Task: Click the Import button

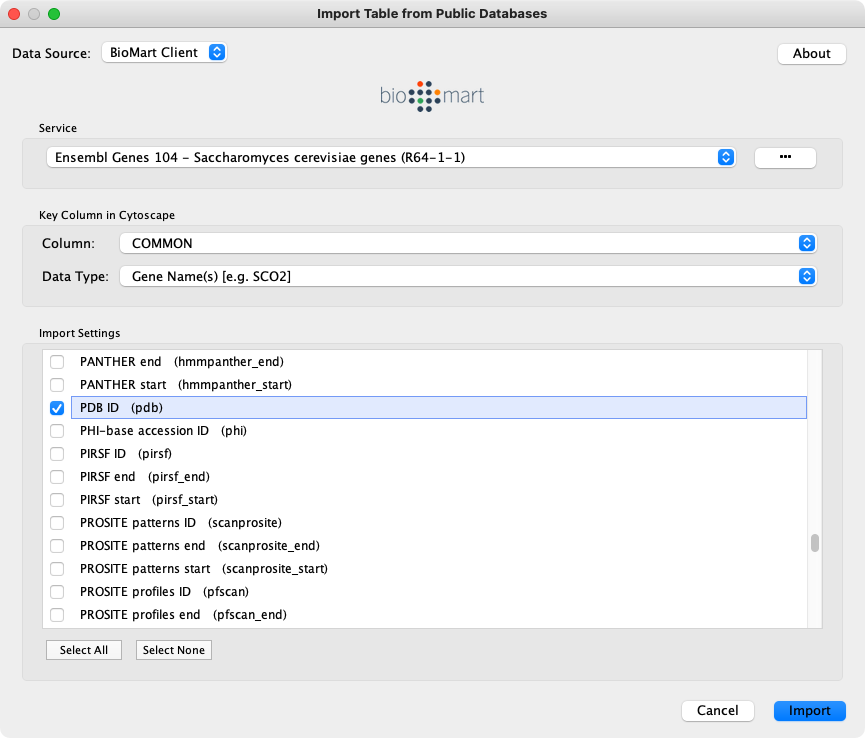Action: 809,711
